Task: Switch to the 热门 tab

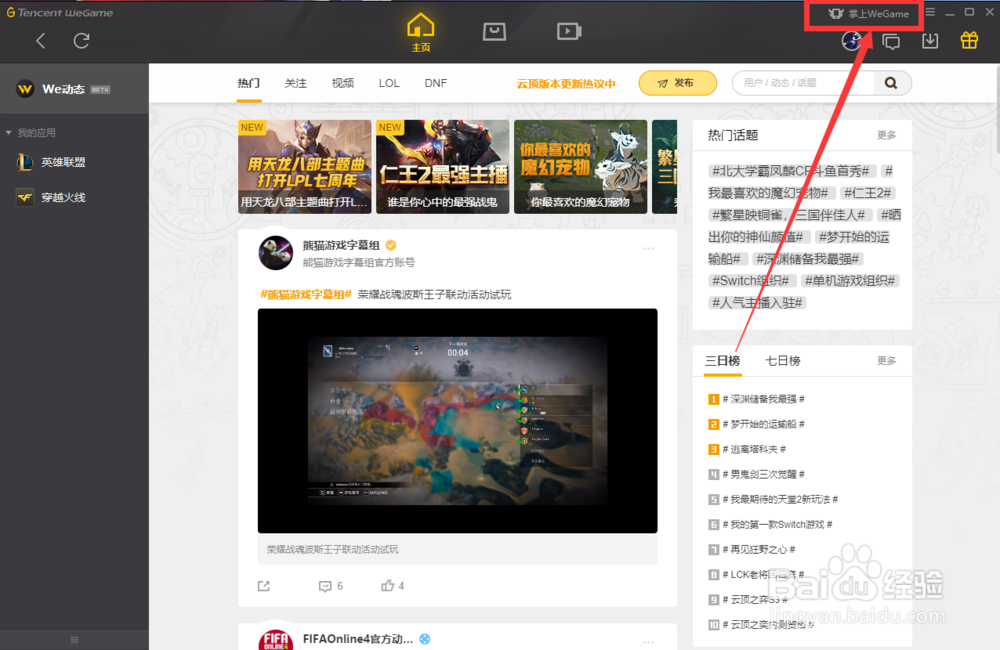Action: (x=249, y=83)
